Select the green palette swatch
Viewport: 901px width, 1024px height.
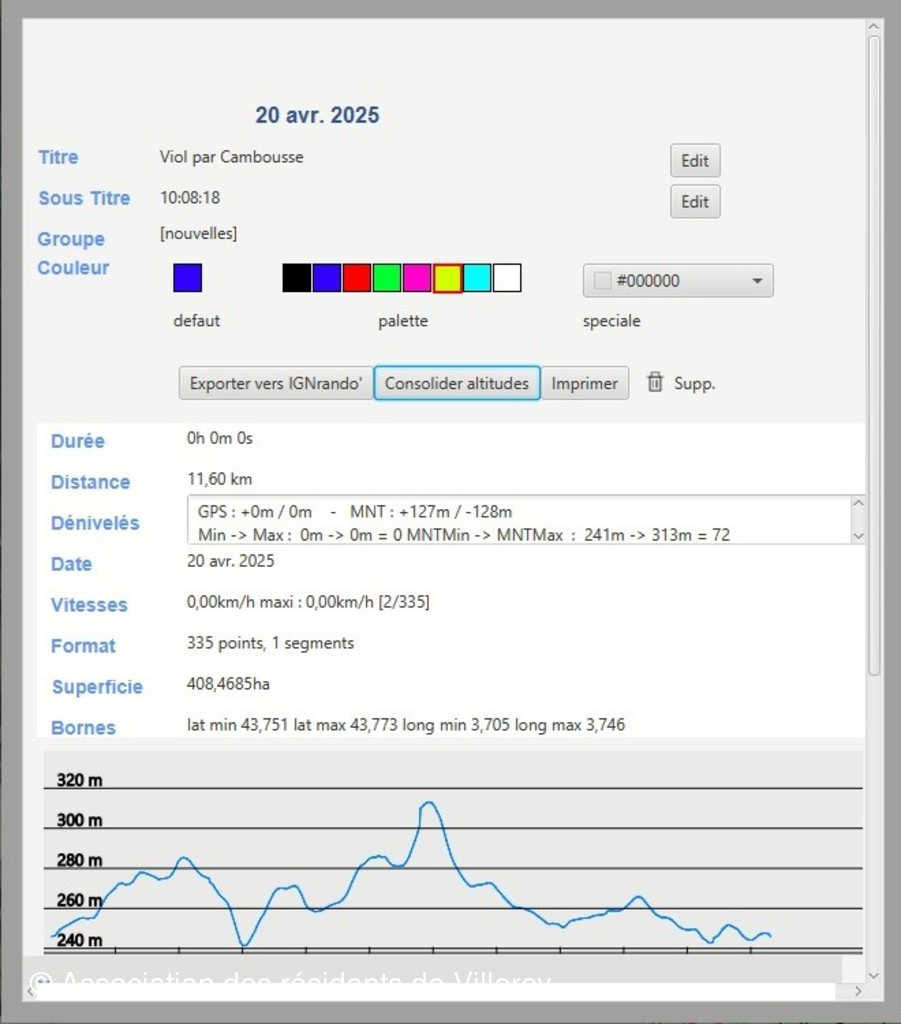pos(387,278)
